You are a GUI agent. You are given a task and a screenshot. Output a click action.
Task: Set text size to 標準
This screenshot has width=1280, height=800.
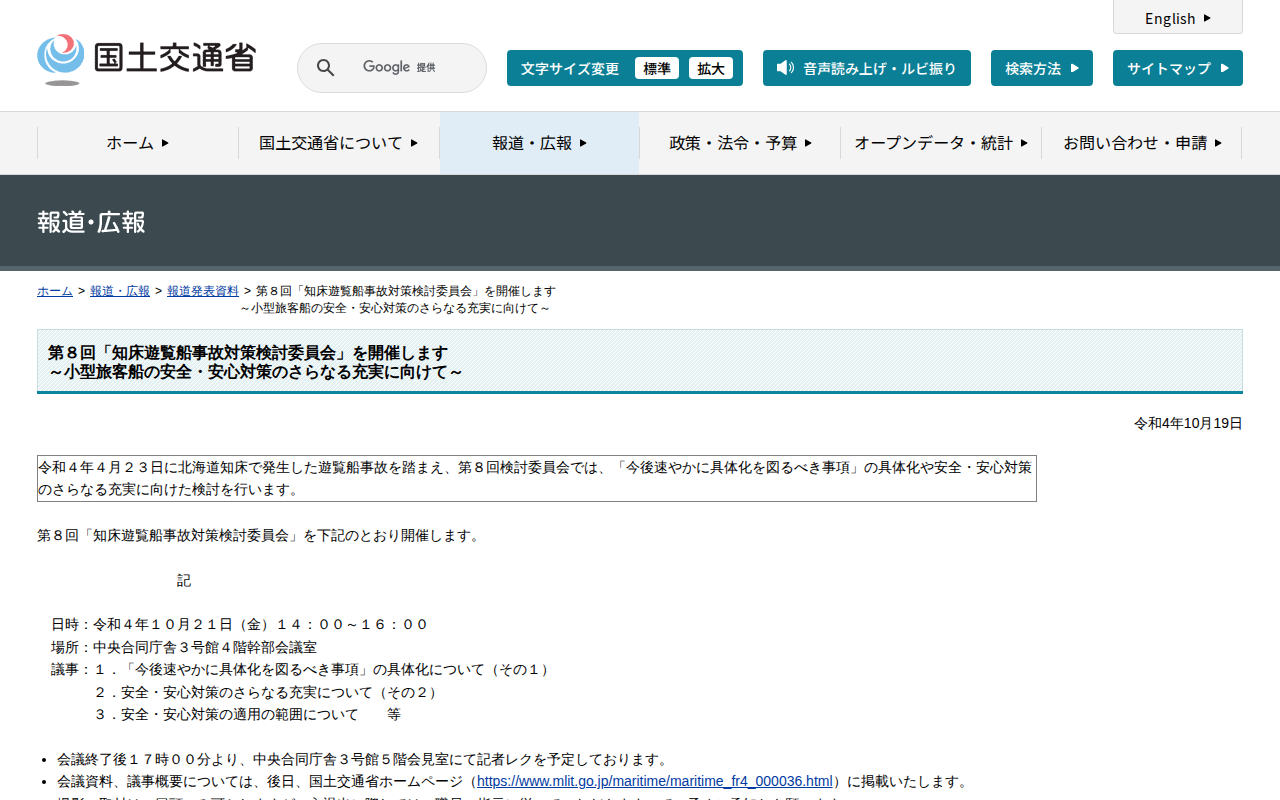pyautogui.click(x=657, y=68)
